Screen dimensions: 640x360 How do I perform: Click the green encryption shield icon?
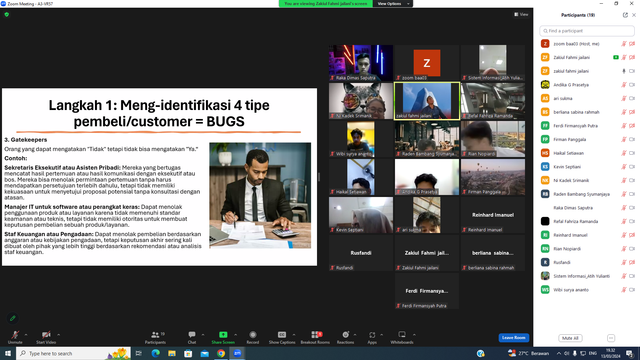(x=7, y=14)
